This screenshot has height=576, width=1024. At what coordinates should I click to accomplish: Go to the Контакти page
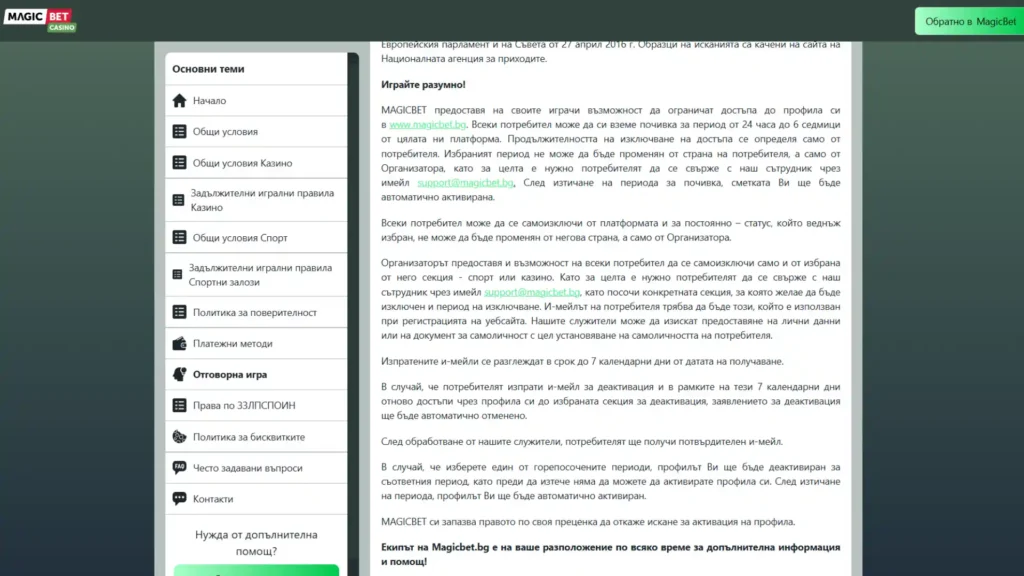coord(256,499)
